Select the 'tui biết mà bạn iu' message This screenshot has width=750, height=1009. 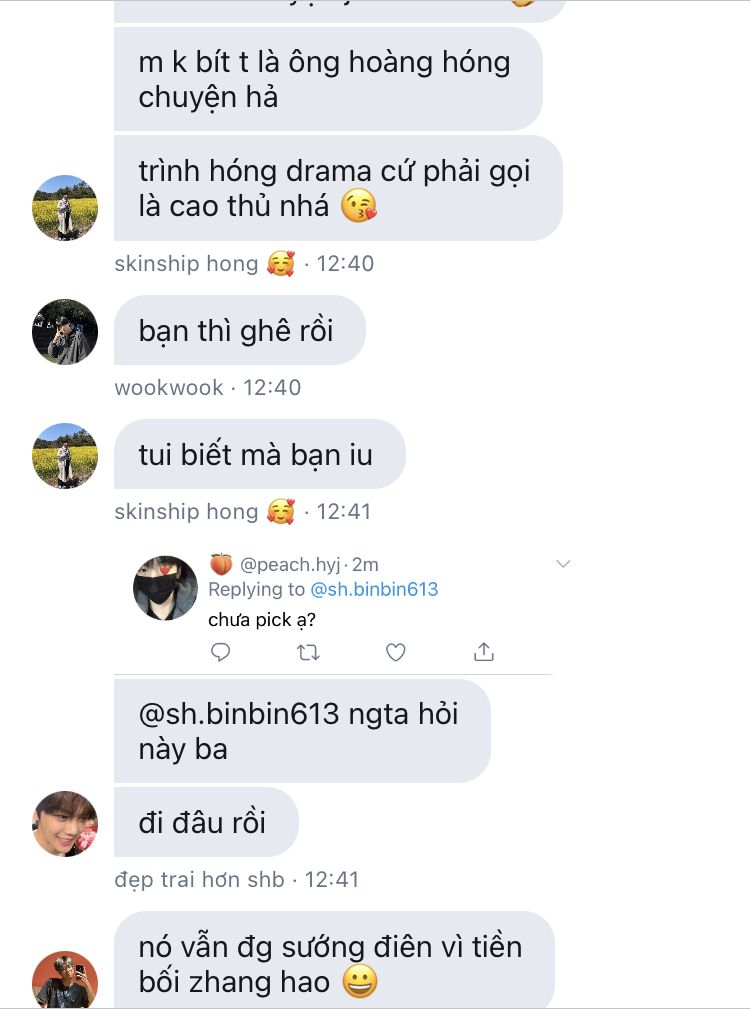pos(260,454)
